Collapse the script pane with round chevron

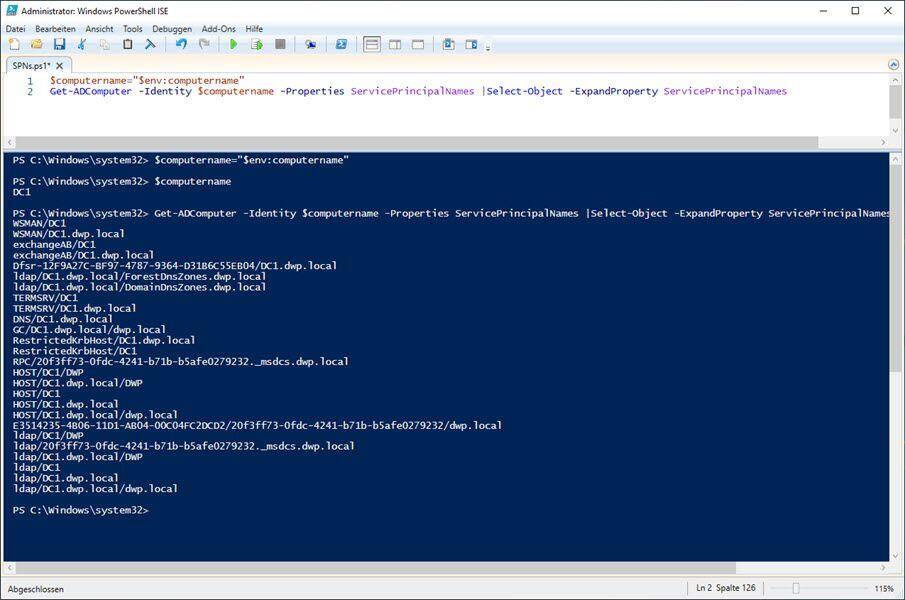click(893, 65)
